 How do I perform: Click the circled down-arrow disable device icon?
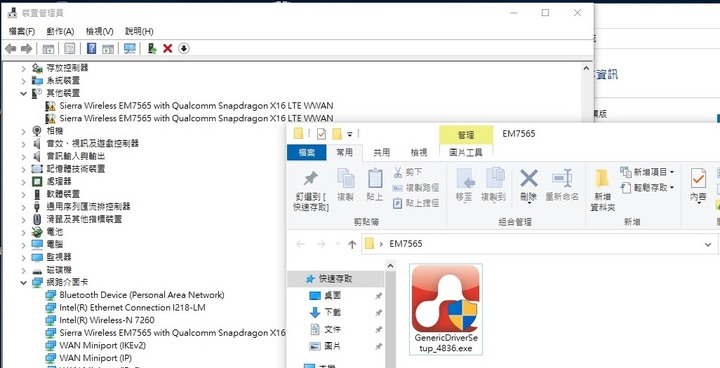(184, 48)
